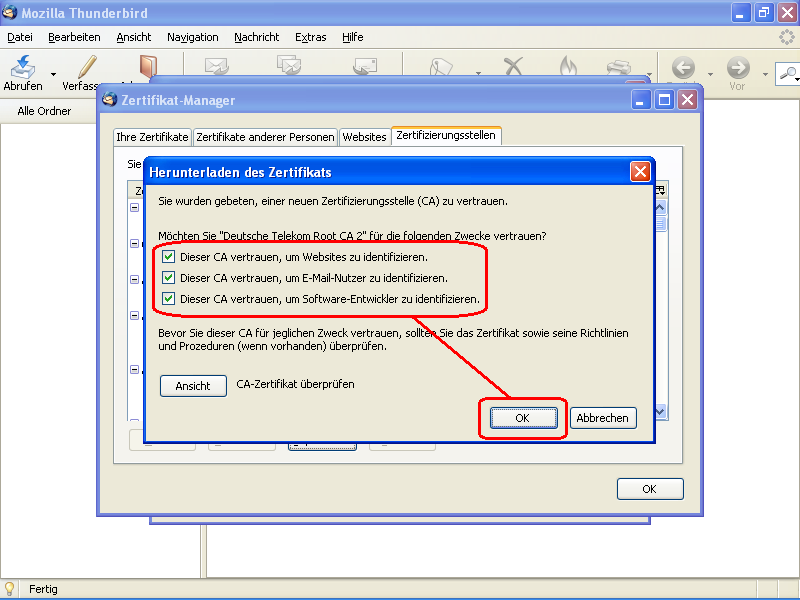Click the print toolbar icon
The height and width of the screenshot is (600, 800).
pos(620,67)
